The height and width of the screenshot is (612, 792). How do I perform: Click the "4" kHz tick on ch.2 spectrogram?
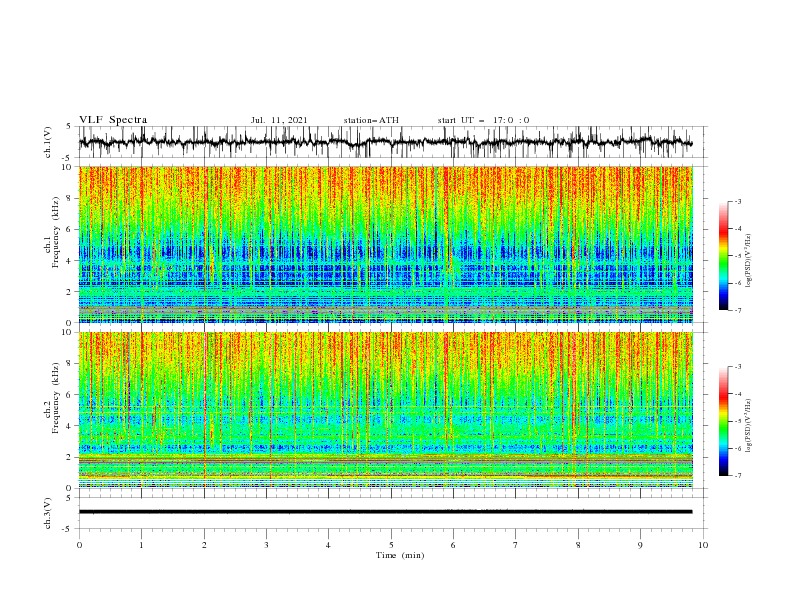coord(71,426)
